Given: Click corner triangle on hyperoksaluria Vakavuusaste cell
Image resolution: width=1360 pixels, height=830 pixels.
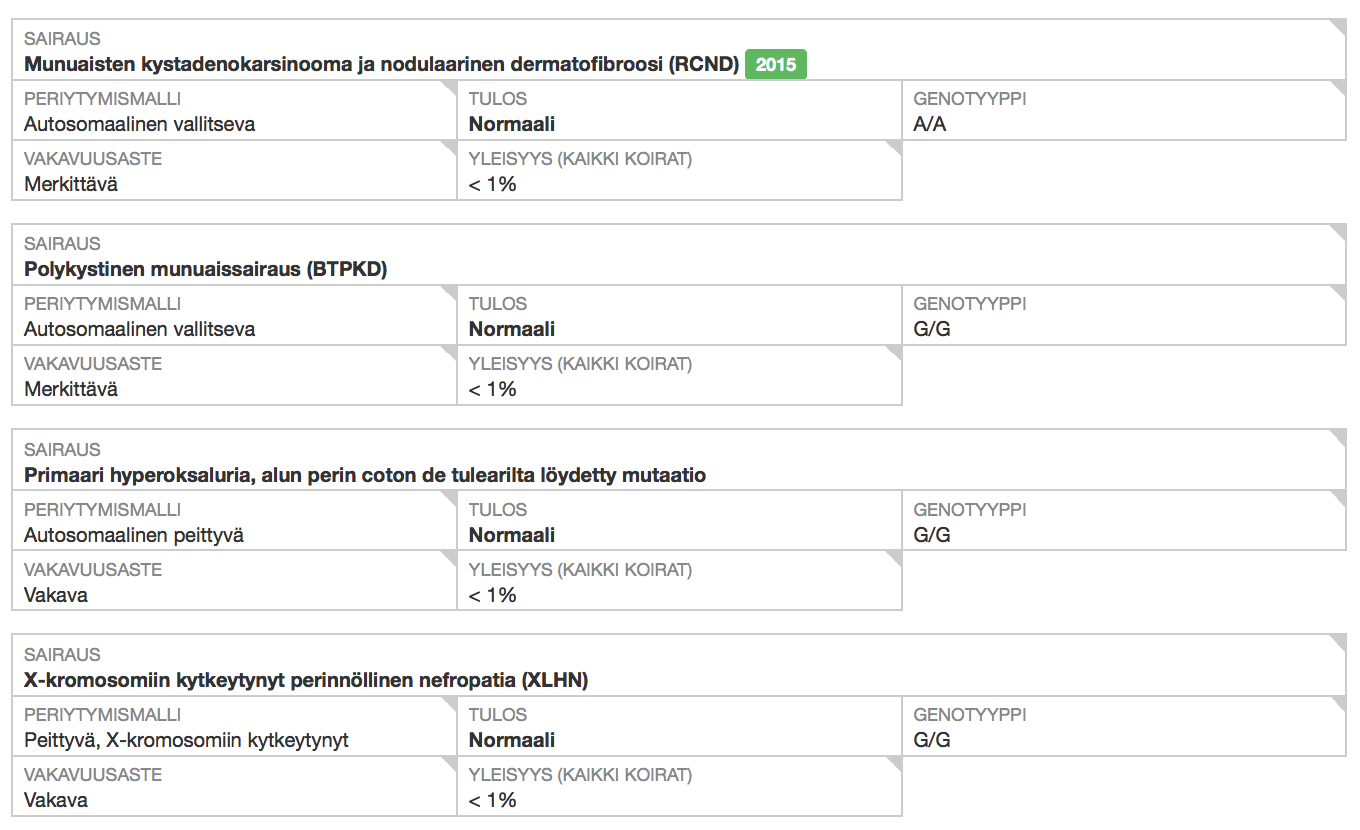Looking at the screenshot, I should [450, 558].
